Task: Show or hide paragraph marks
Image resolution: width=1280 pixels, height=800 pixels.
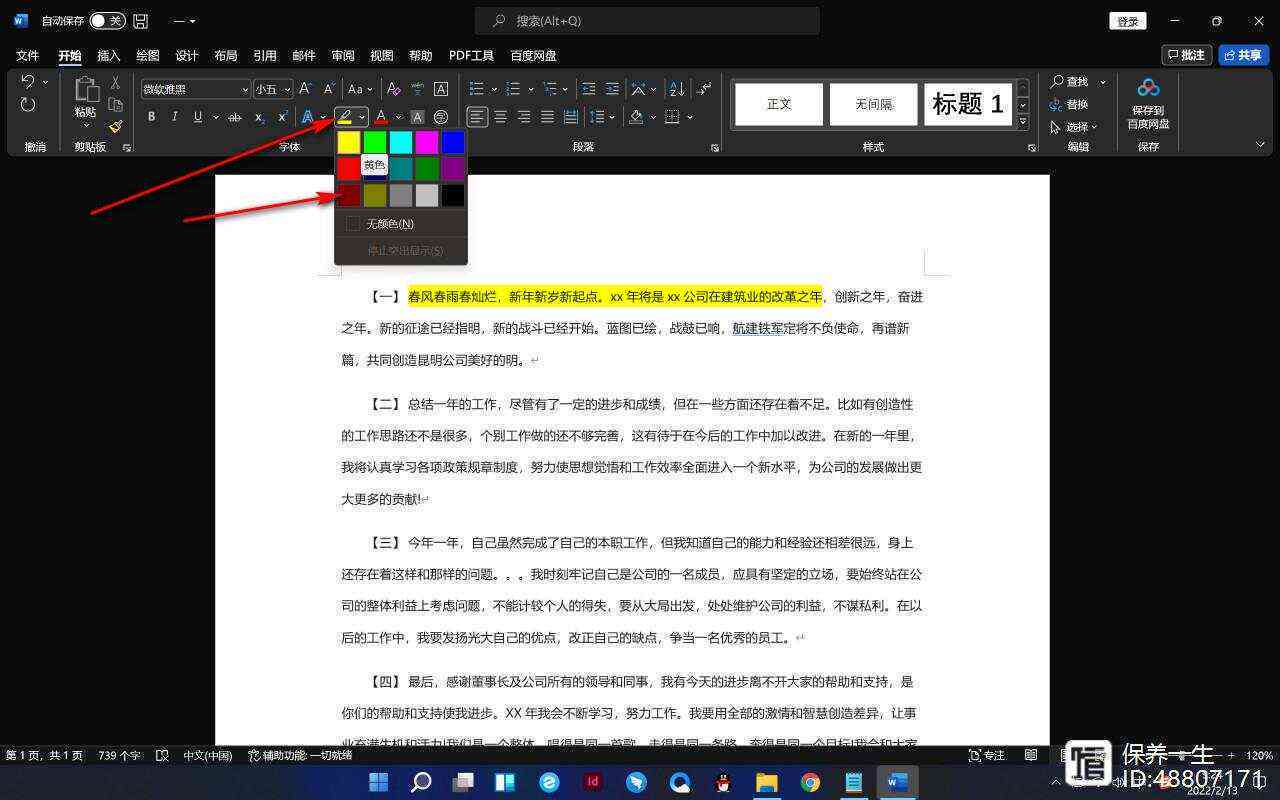Action: 704,89
